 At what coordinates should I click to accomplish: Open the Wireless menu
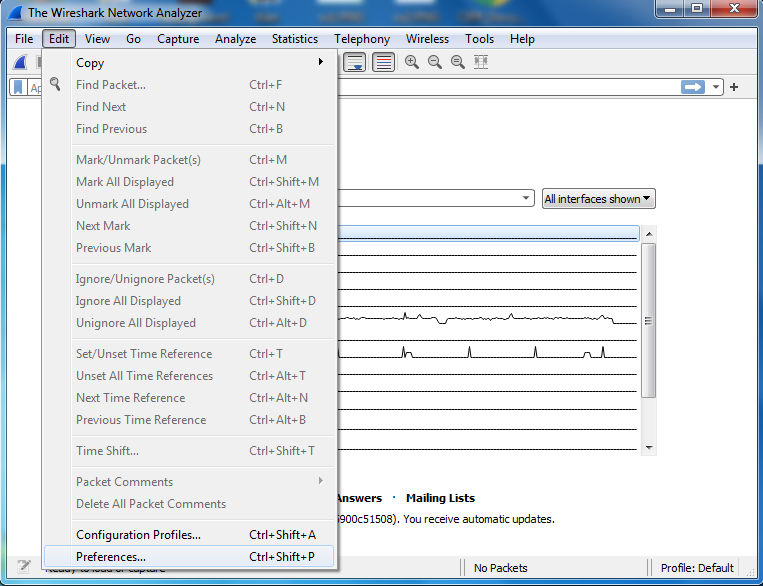pyautogui.click(x=427, y=39)
